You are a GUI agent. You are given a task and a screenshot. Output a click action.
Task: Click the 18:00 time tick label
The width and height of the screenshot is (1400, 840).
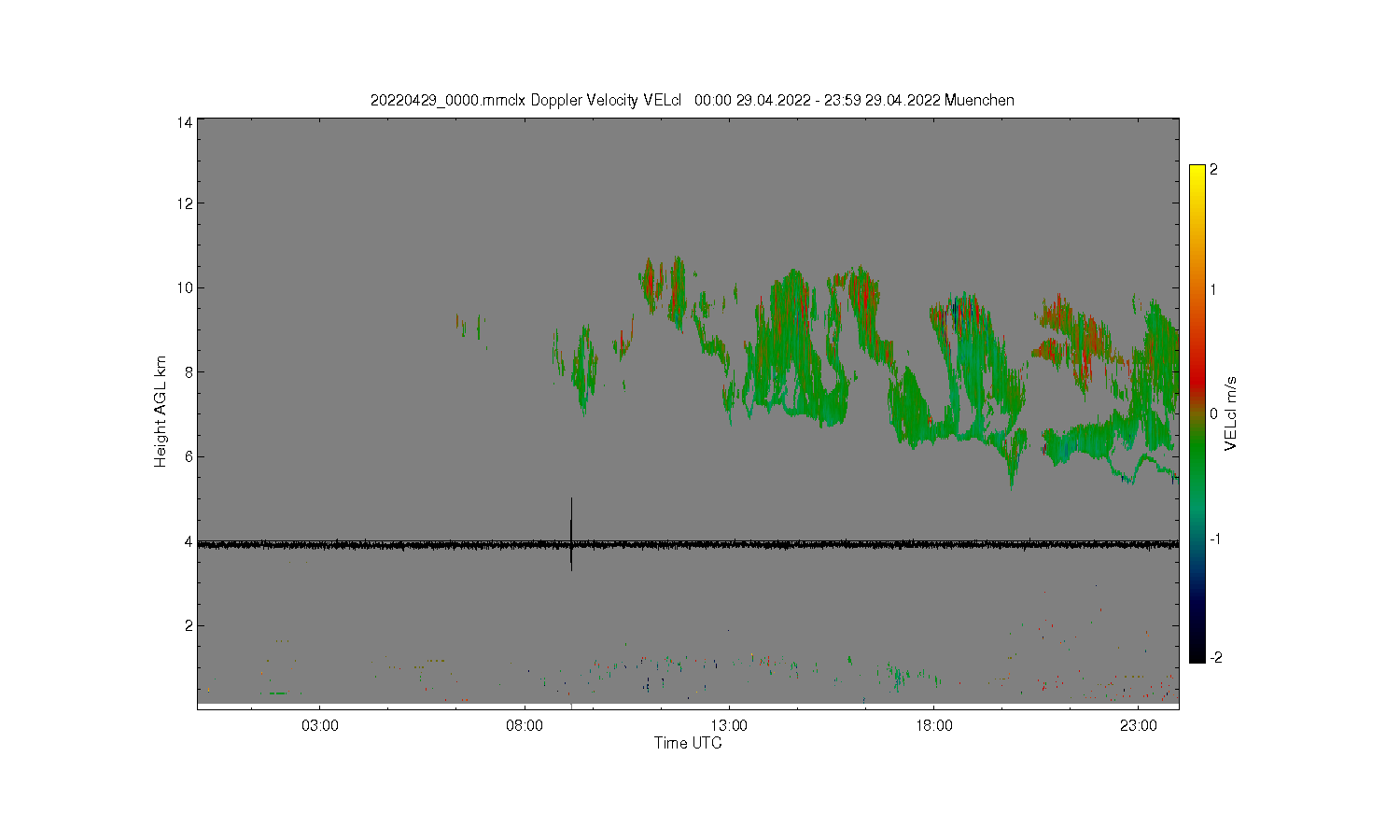click(934, 725)
